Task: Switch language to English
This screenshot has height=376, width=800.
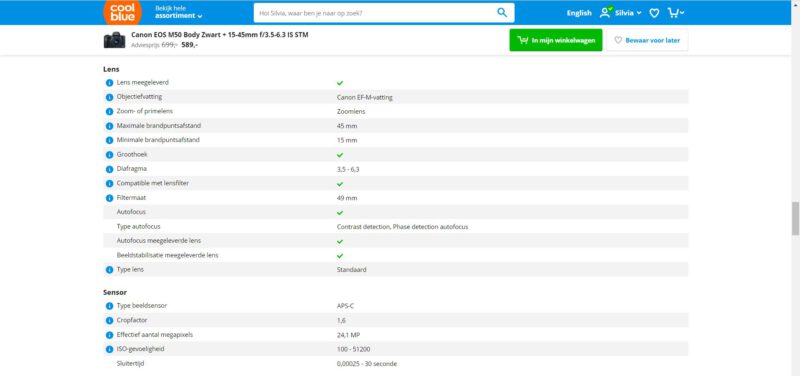Action: (579, 13)
